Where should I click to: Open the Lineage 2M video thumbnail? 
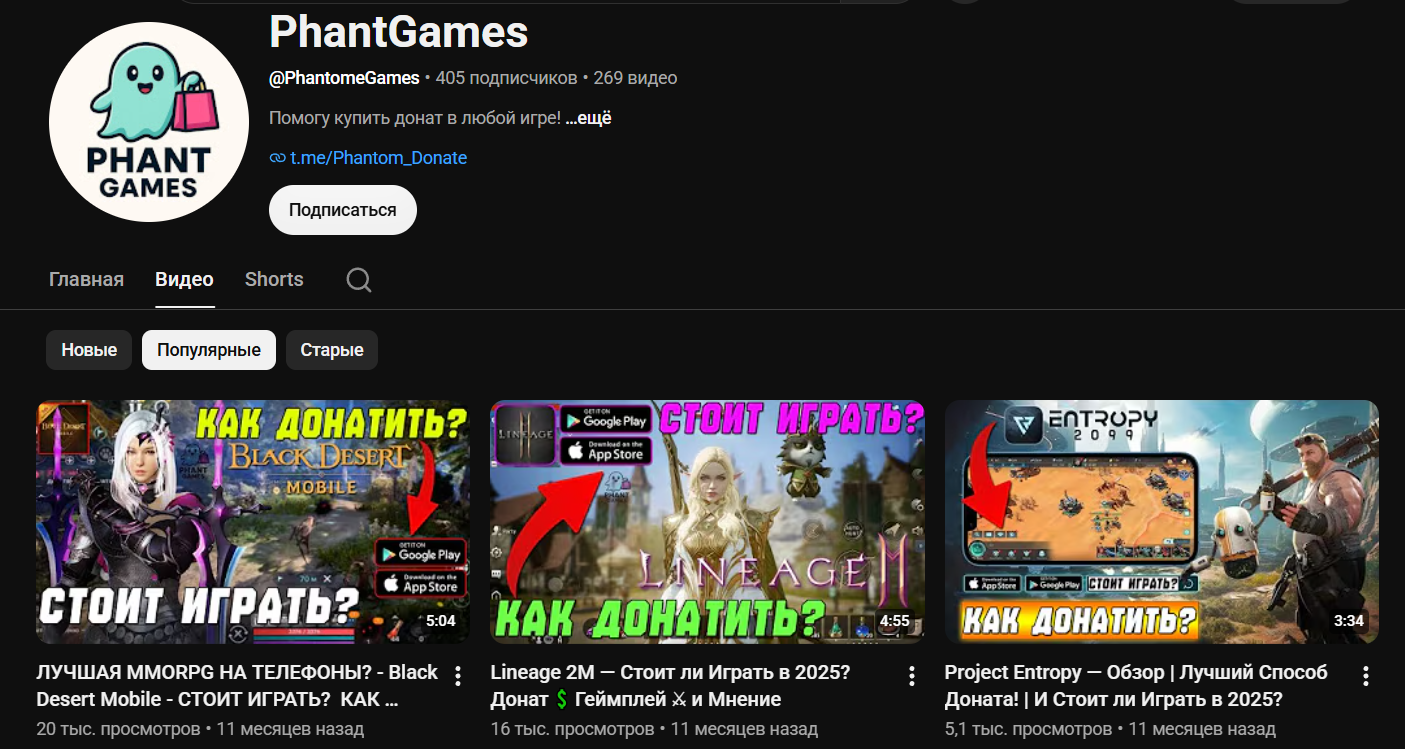pos(707,522)
